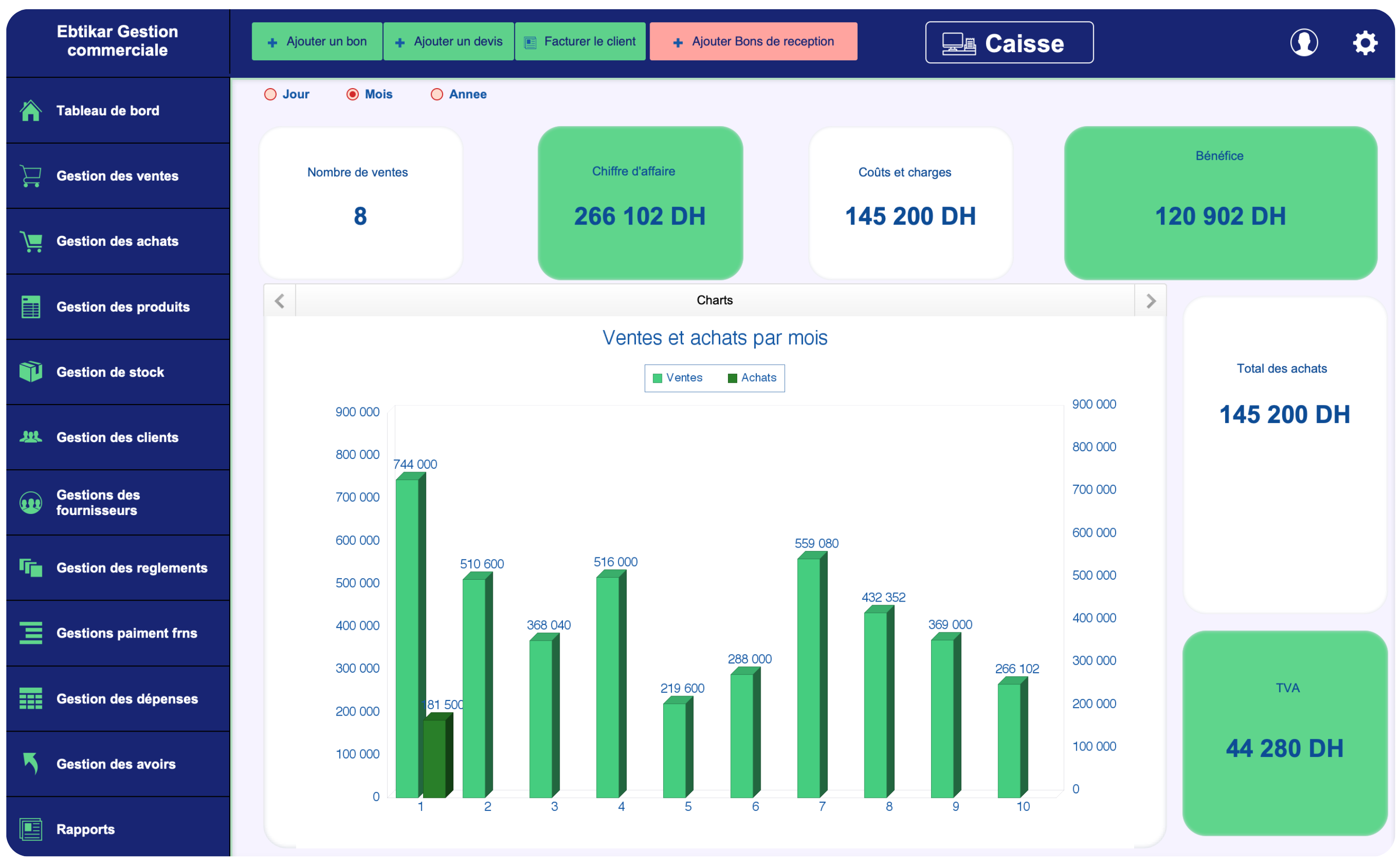Click the Ventes legend color swatch
The image size is (1400, 864).
click(x=657, y=378)
